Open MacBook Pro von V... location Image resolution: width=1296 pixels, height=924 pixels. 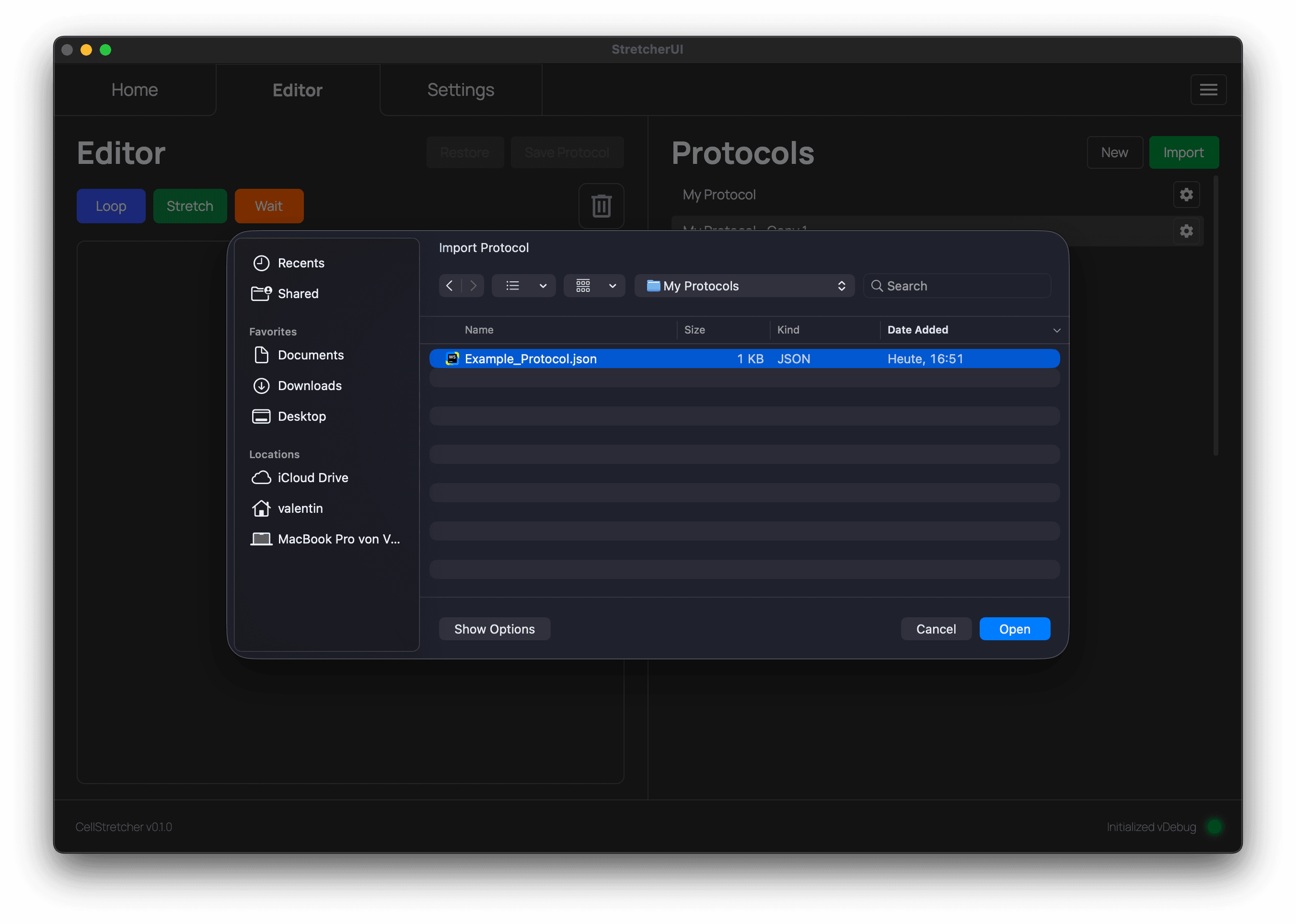click(x=326, y=539)
